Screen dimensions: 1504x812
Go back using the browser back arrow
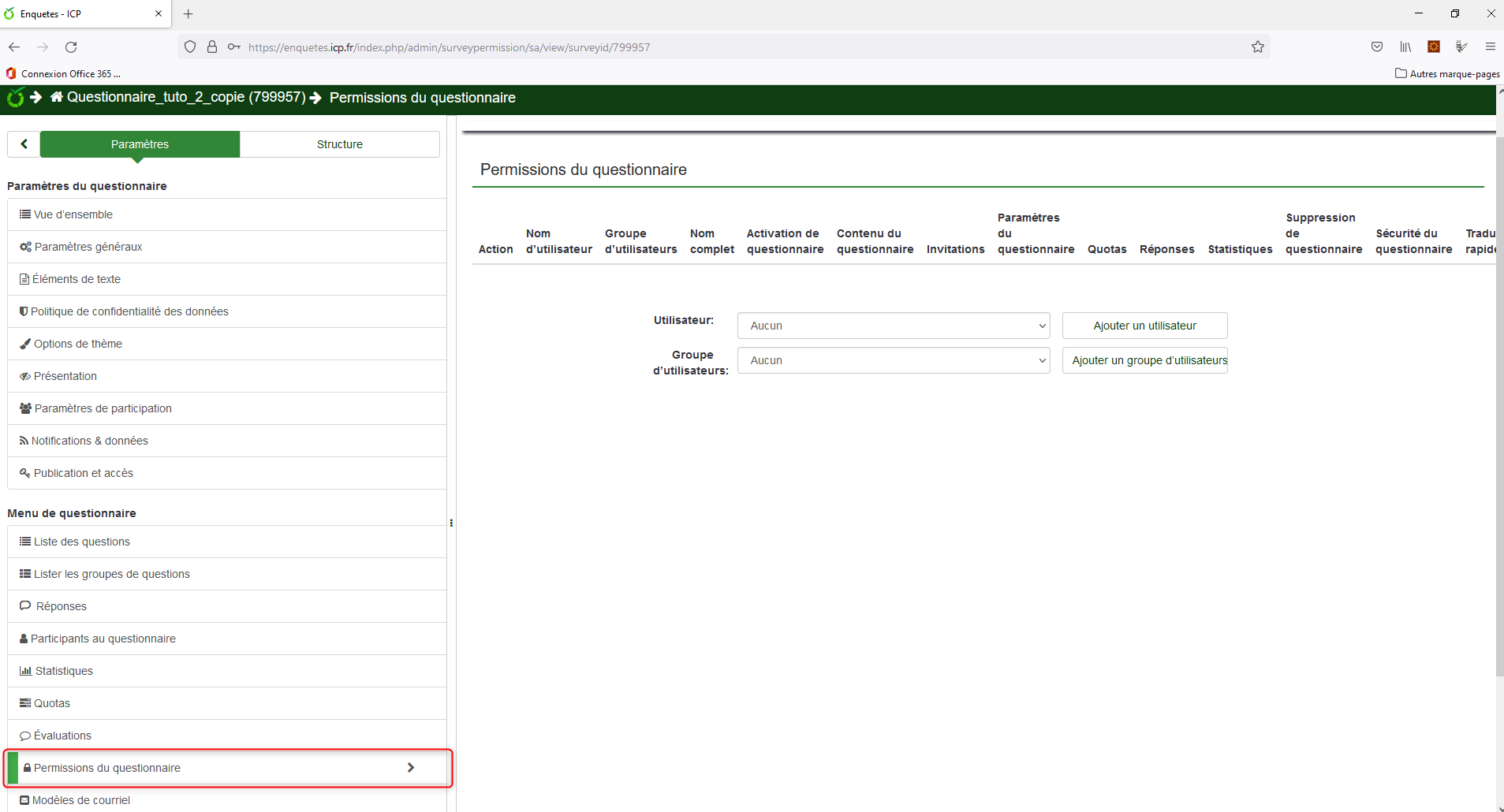tap(14, 47)
